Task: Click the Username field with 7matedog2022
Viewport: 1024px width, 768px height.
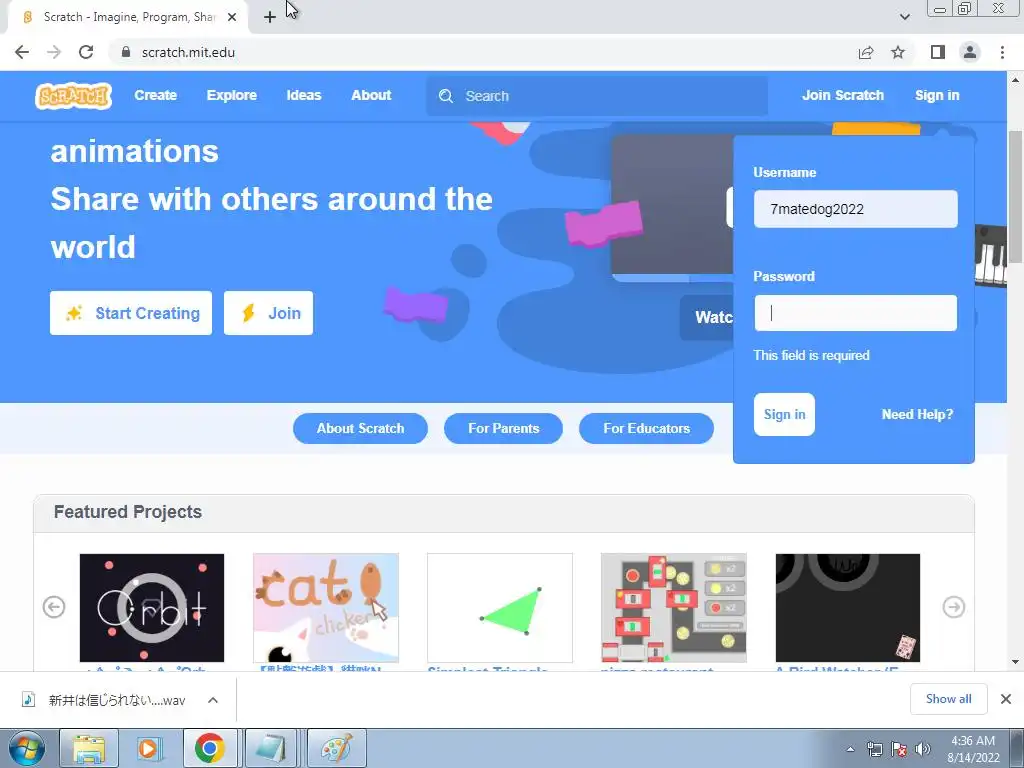Action: pyautogui.click(x=856, y=209)
